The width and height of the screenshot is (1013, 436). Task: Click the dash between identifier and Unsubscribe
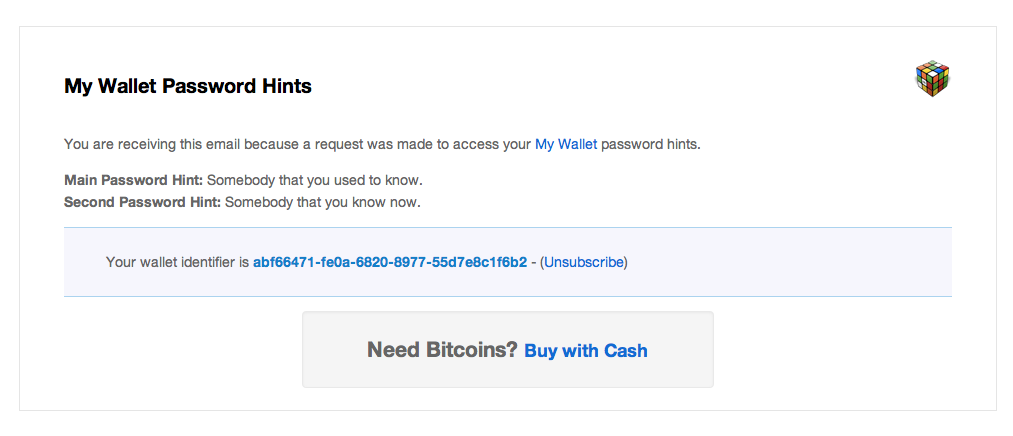point(534,262)
